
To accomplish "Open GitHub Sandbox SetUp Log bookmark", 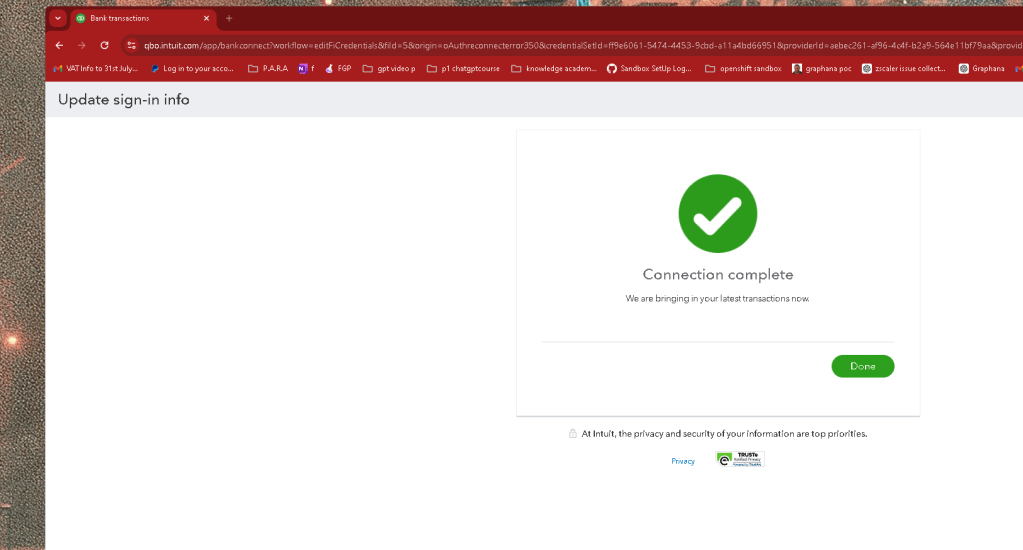I will (649, 69).
